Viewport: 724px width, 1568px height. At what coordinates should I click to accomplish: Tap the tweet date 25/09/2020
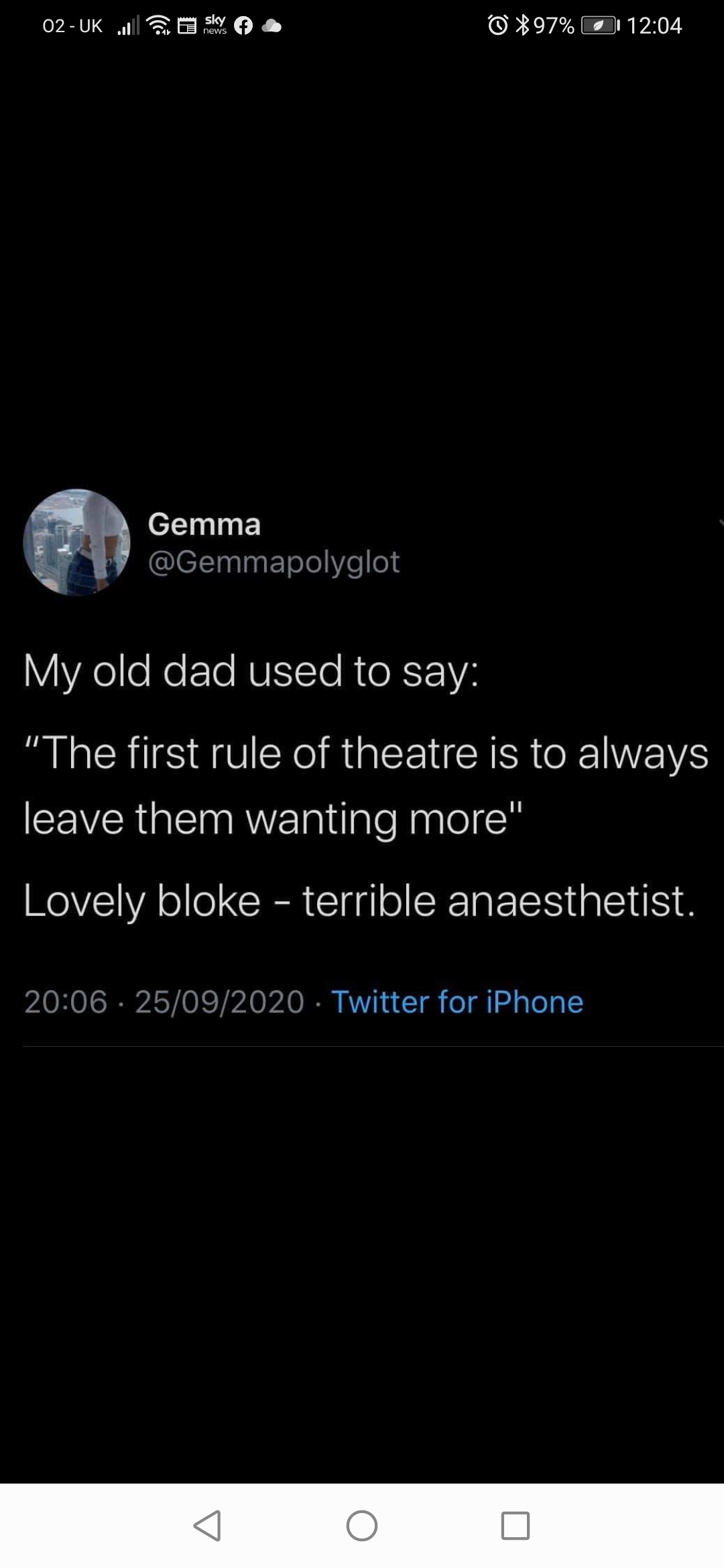(x=219, y=1002)
